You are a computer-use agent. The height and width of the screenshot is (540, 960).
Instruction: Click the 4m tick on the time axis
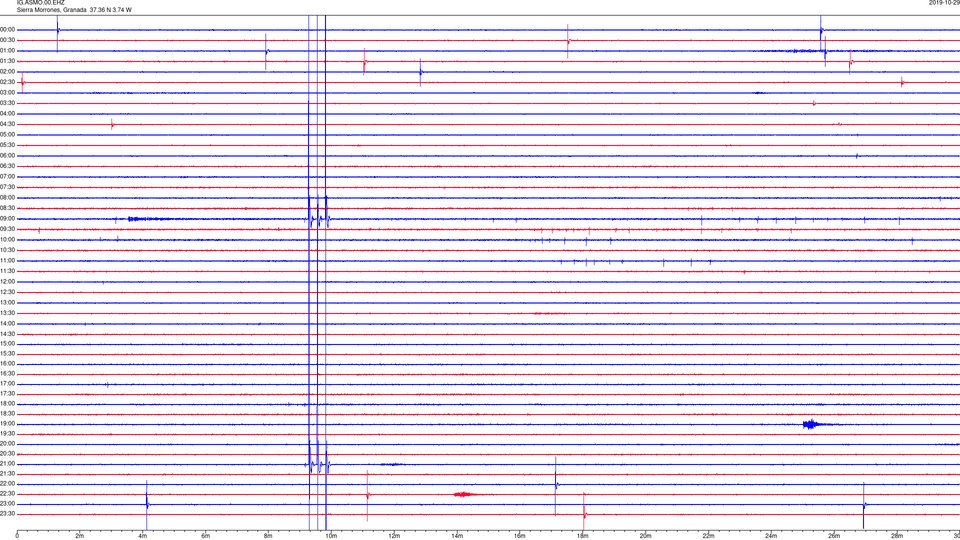[143, 536]
